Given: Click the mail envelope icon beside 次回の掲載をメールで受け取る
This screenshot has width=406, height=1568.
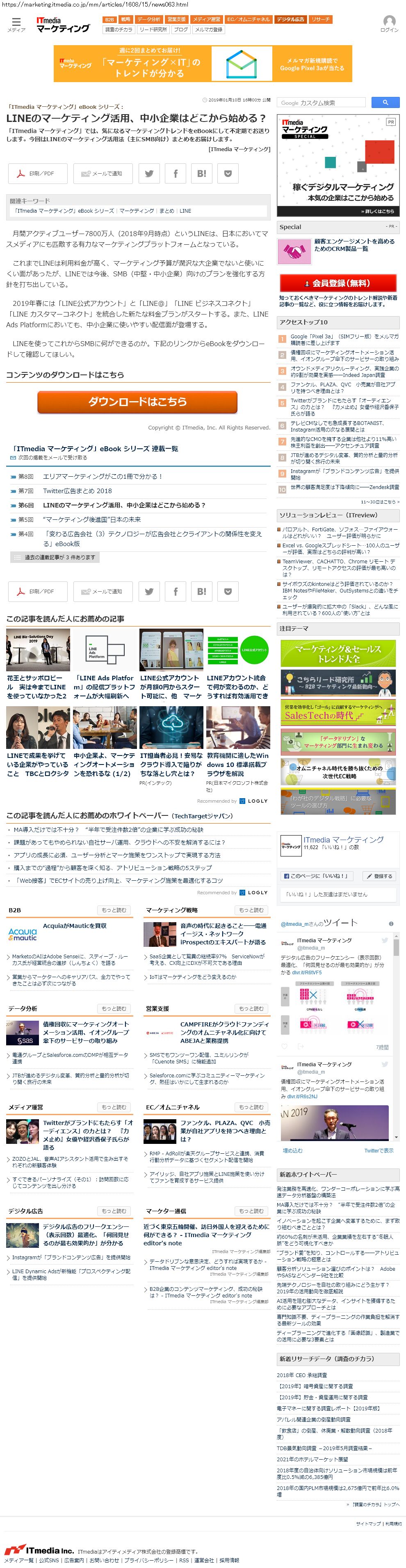Looking at the screenshot, I should pos(13,458).
